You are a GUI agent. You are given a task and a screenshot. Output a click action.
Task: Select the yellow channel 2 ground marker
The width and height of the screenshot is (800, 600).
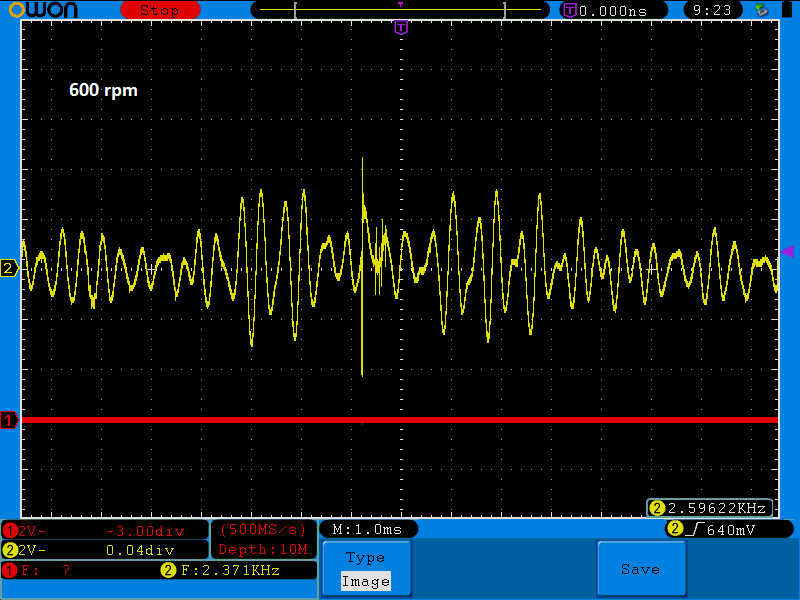9,268
